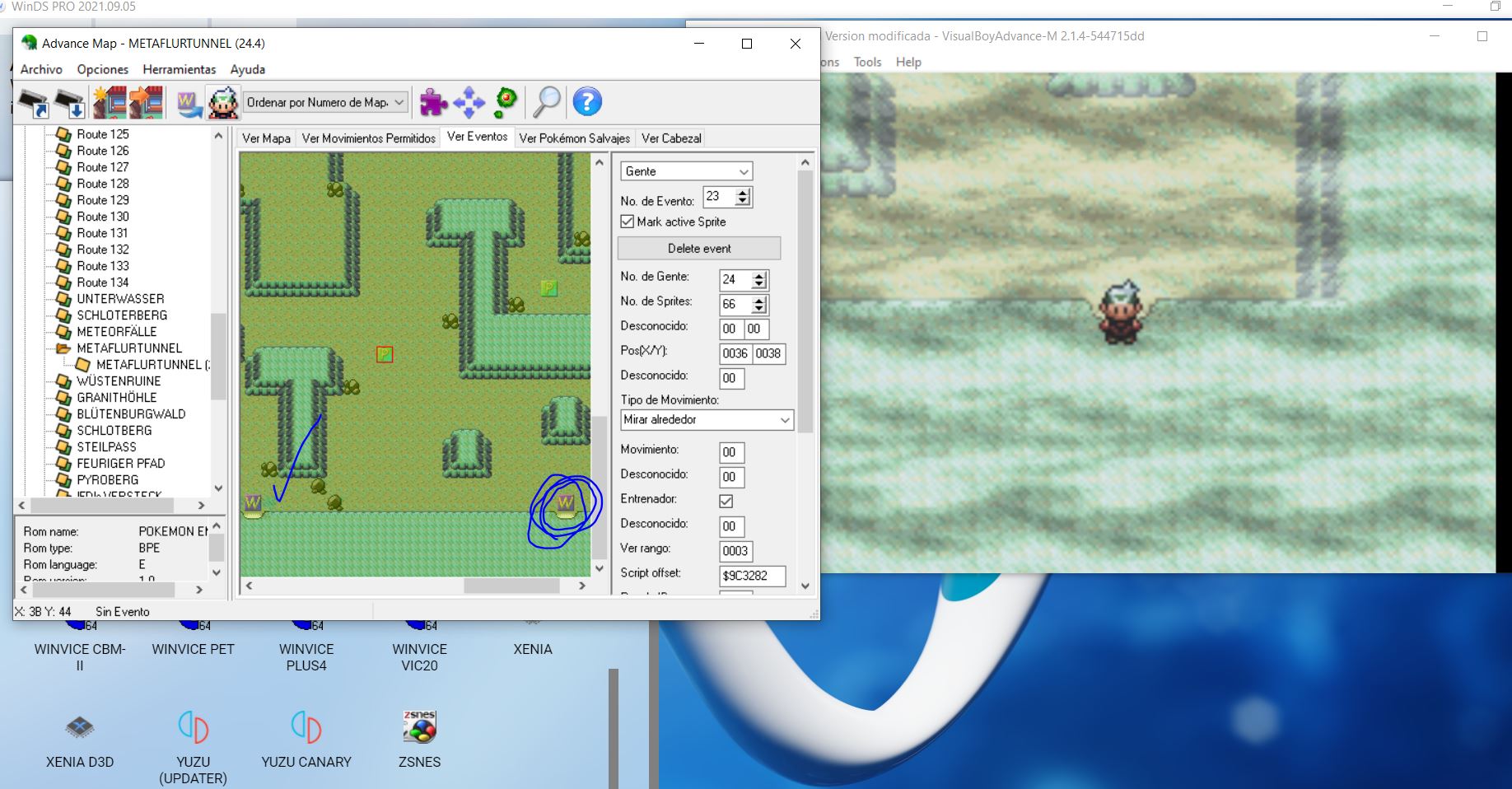Click the blue four-arrow move icon
The height and width of the screenshot is (789, 1512).
(x=469, y=103)
